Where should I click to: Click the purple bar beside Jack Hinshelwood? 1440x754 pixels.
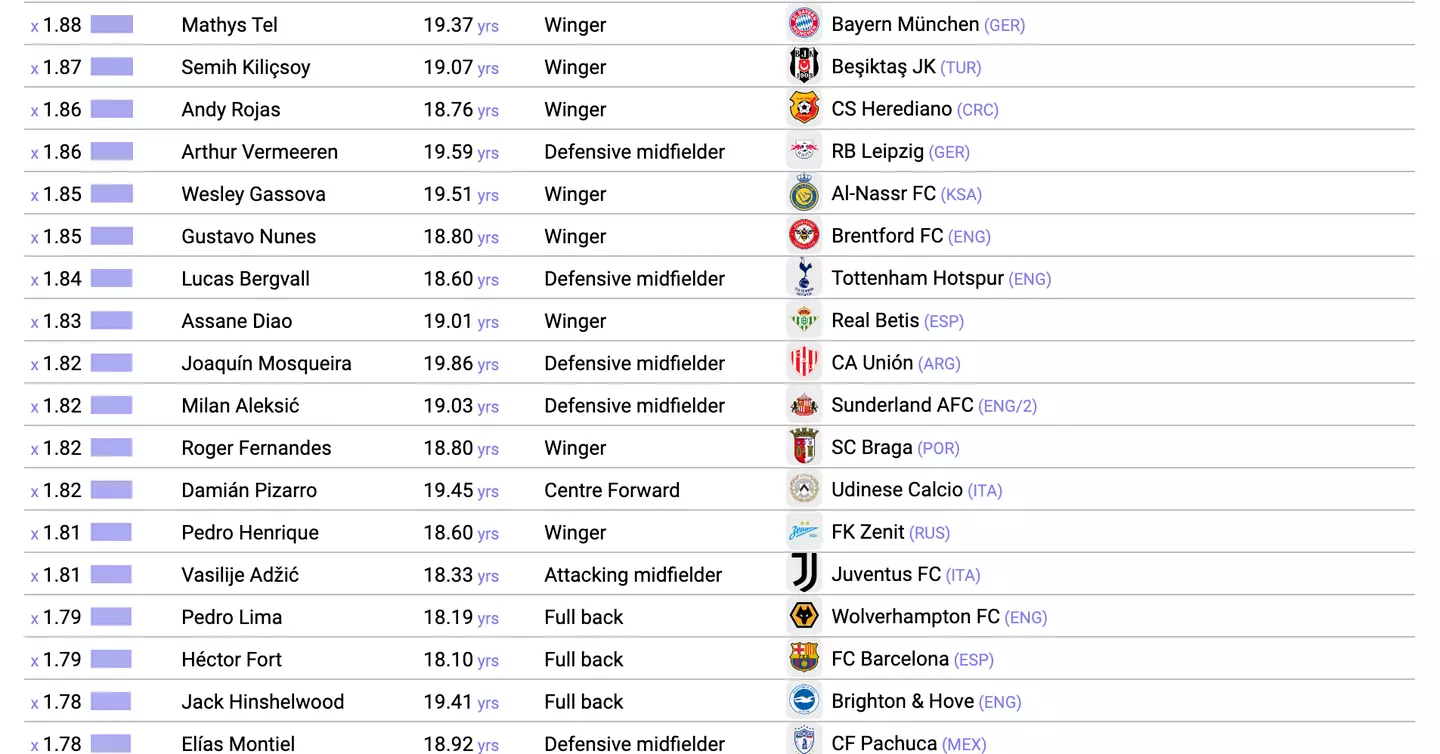(x=112, y=701)
